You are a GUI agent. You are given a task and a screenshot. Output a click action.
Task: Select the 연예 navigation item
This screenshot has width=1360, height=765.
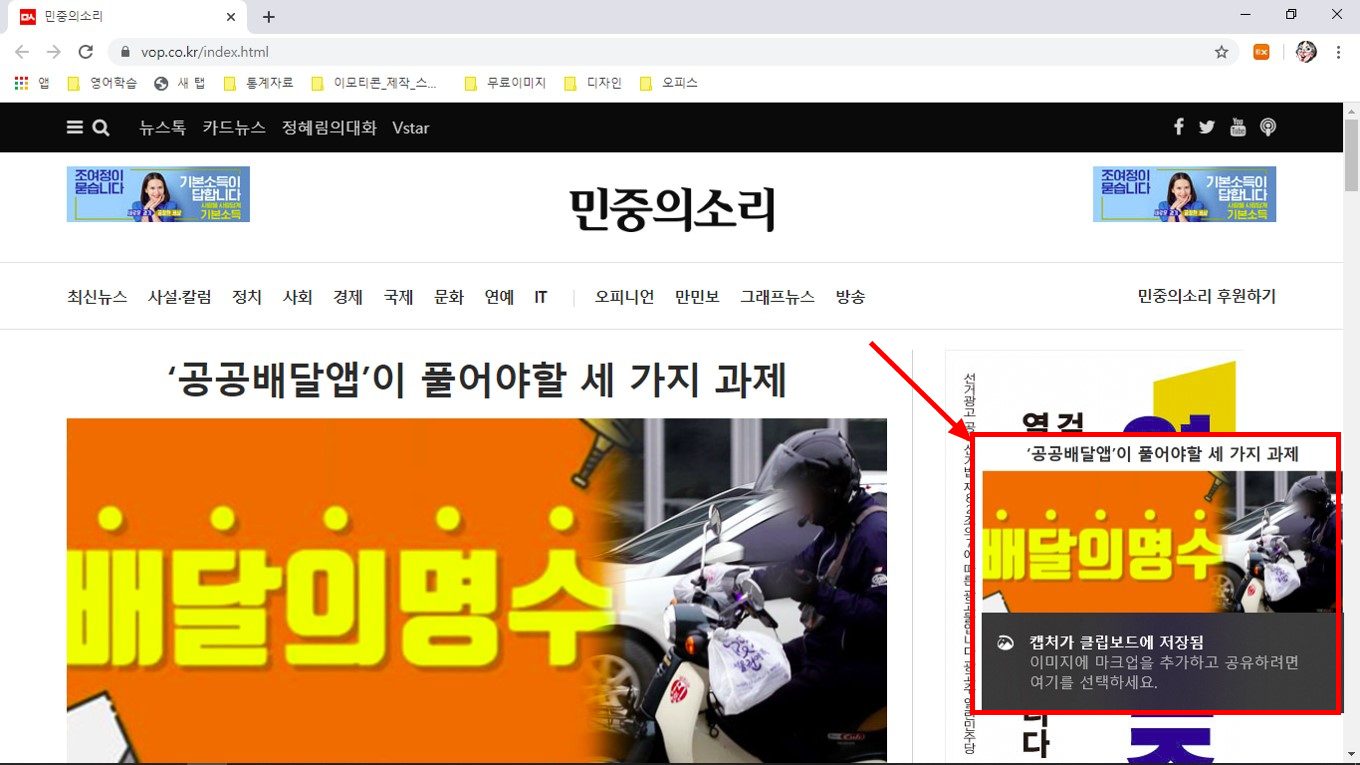tap(499, 297)
